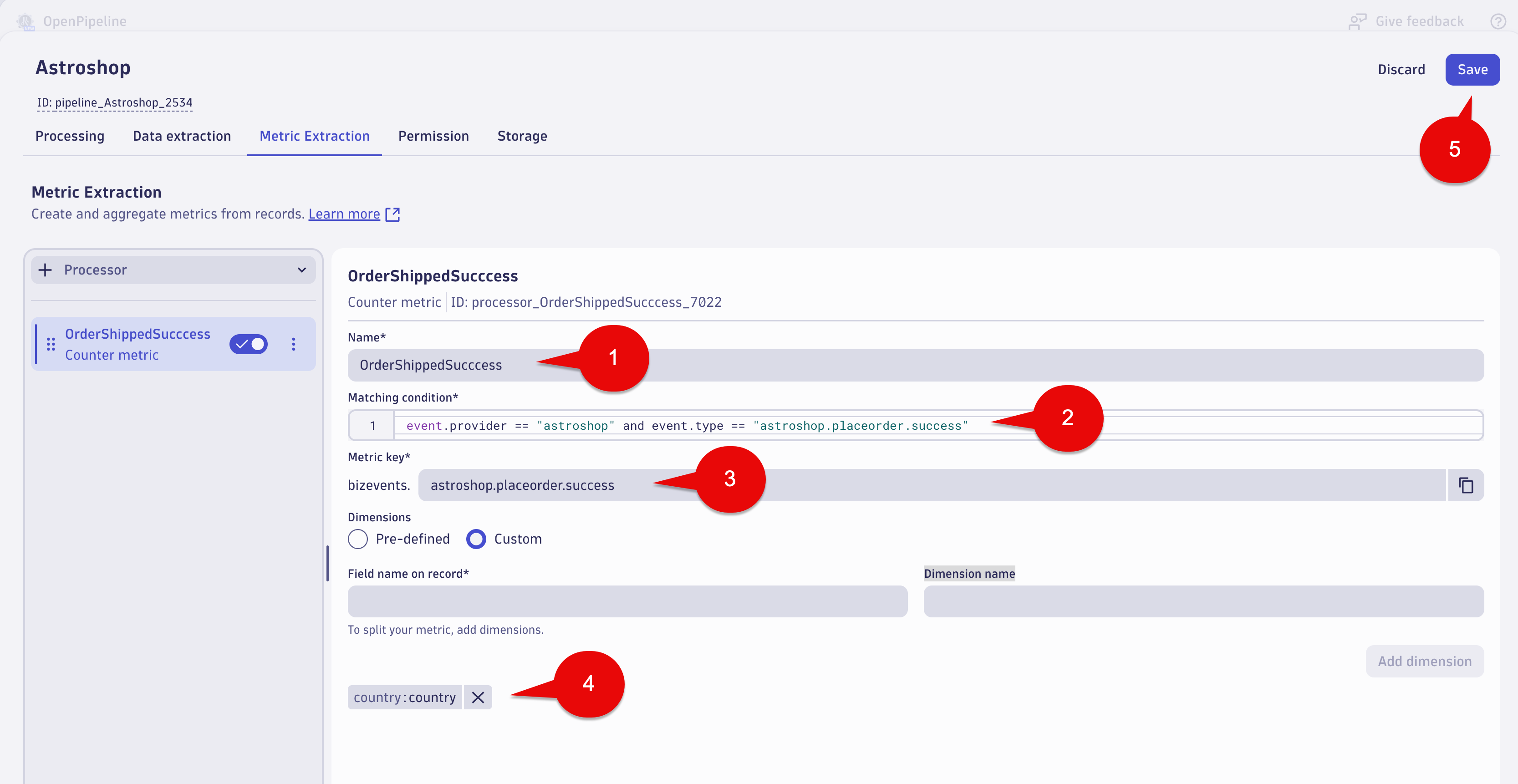Viewport: 1518px width, 784px height.
Task: Click the country:country dimension label
Action: 405,697
